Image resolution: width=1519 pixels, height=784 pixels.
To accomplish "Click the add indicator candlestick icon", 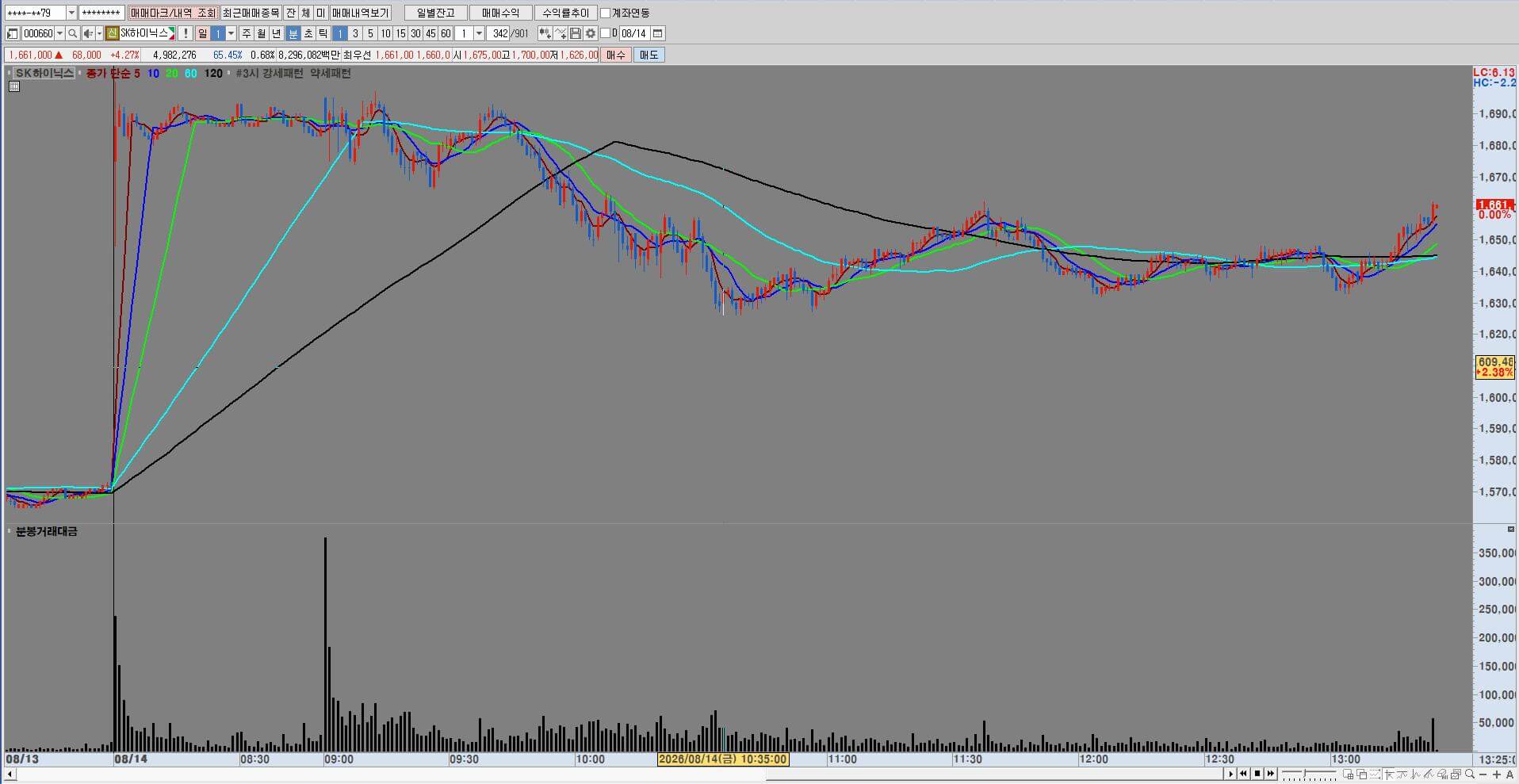I will coord(544,33).
